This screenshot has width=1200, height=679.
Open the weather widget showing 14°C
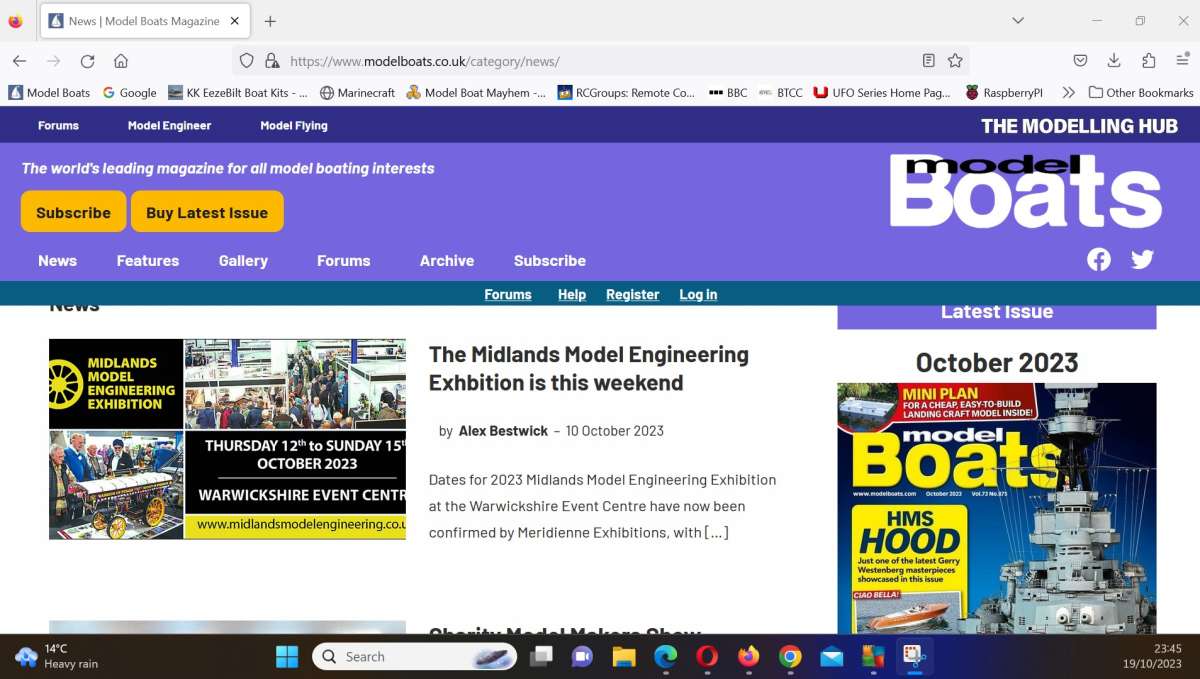tap(57, 656)
